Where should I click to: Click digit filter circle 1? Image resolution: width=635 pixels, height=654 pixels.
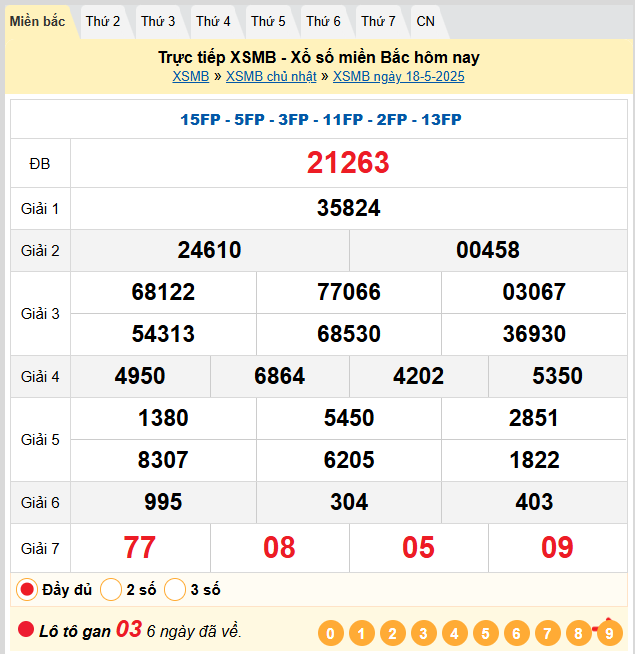click(x=361, y=634)
